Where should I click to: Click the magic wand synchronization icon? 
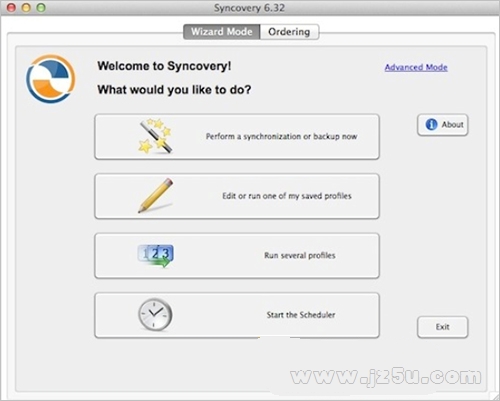pyautogui.click(x=155, y=136)
